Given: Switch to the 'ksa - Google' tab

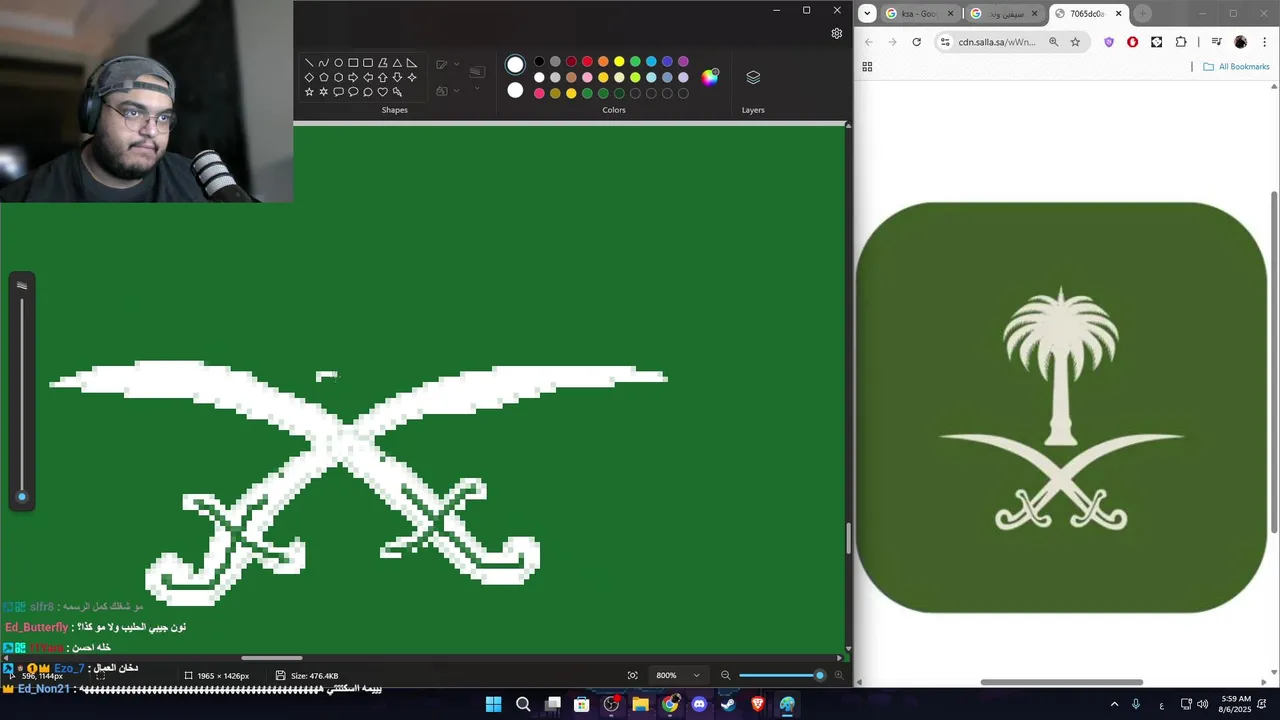Looking at the screenshot, I should [x=920, y=14].
